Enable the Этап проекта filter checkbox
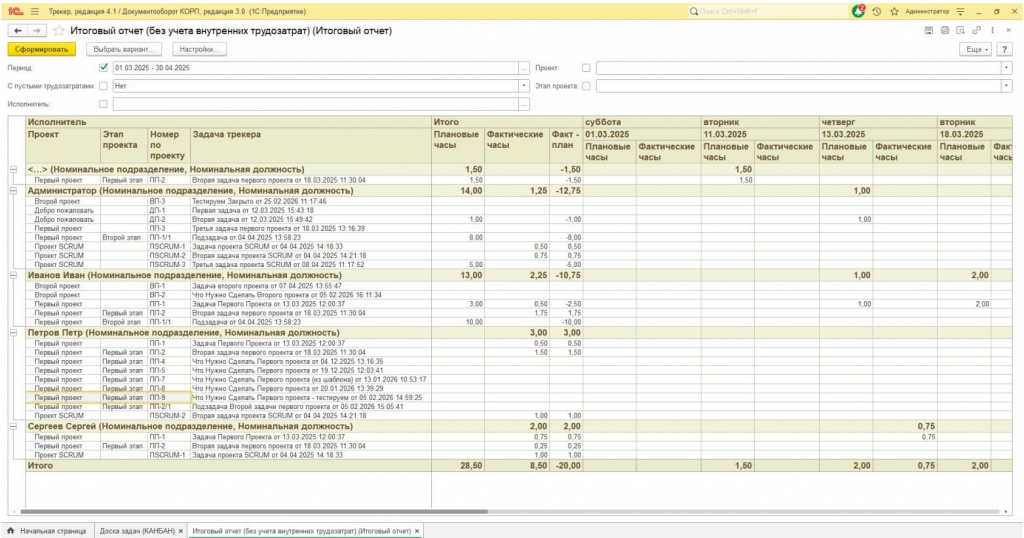Screen dimensions: 1024x538 [x=586, y=86]
